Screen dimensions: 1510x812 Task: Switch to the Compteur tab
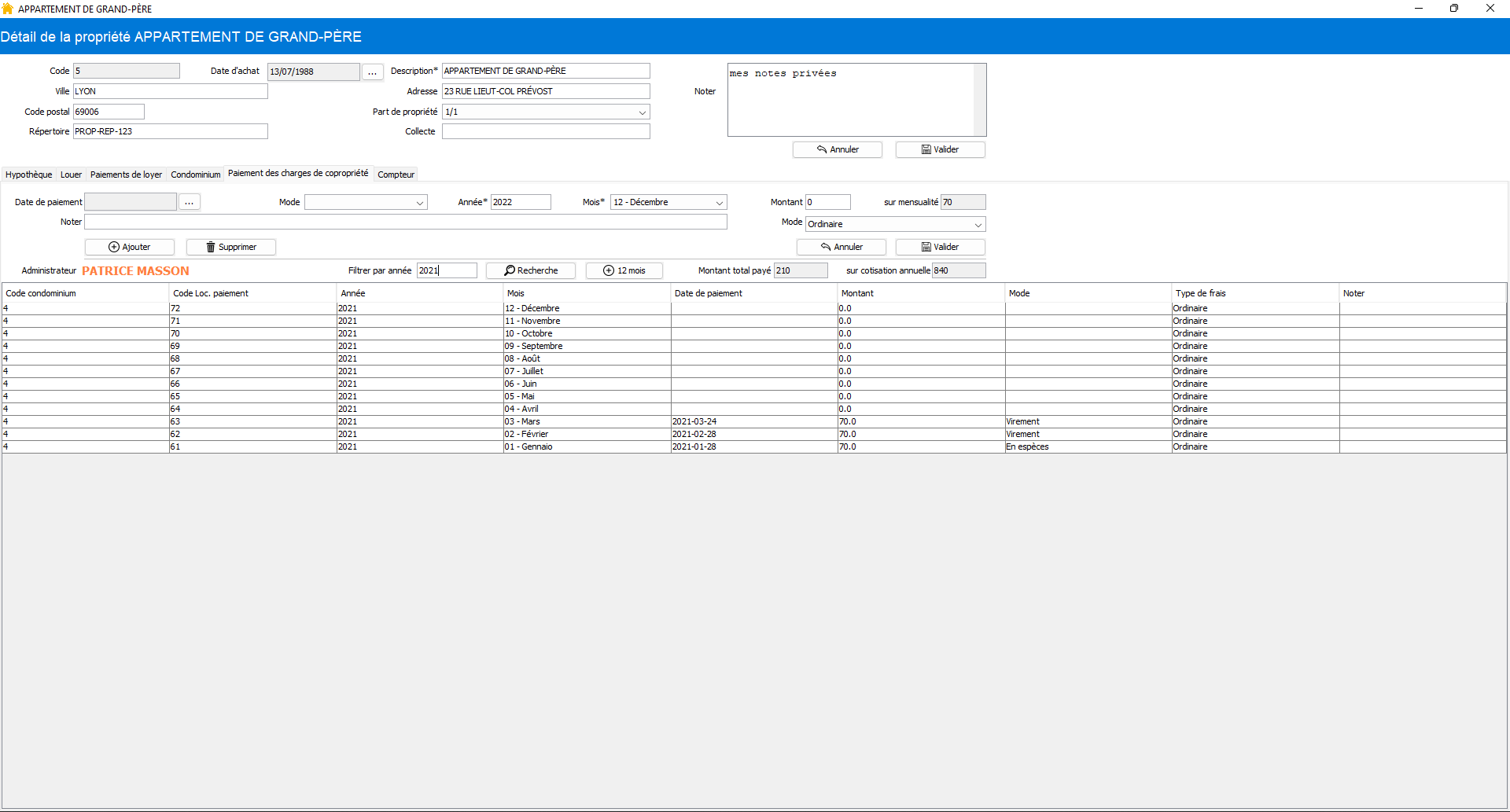396,175
